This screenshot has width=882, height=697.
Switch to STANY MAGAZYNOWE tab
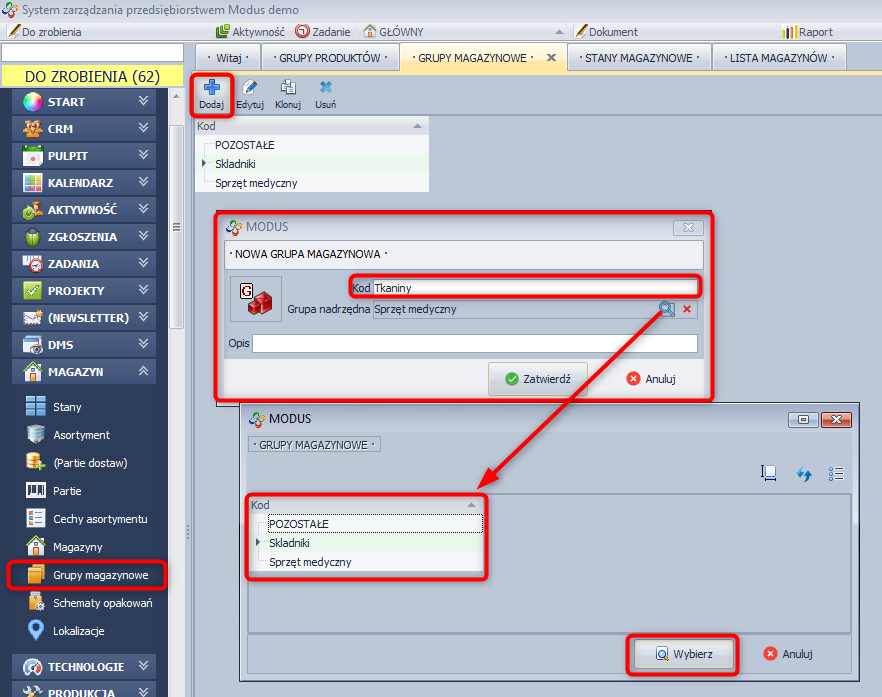click(639, 58)
